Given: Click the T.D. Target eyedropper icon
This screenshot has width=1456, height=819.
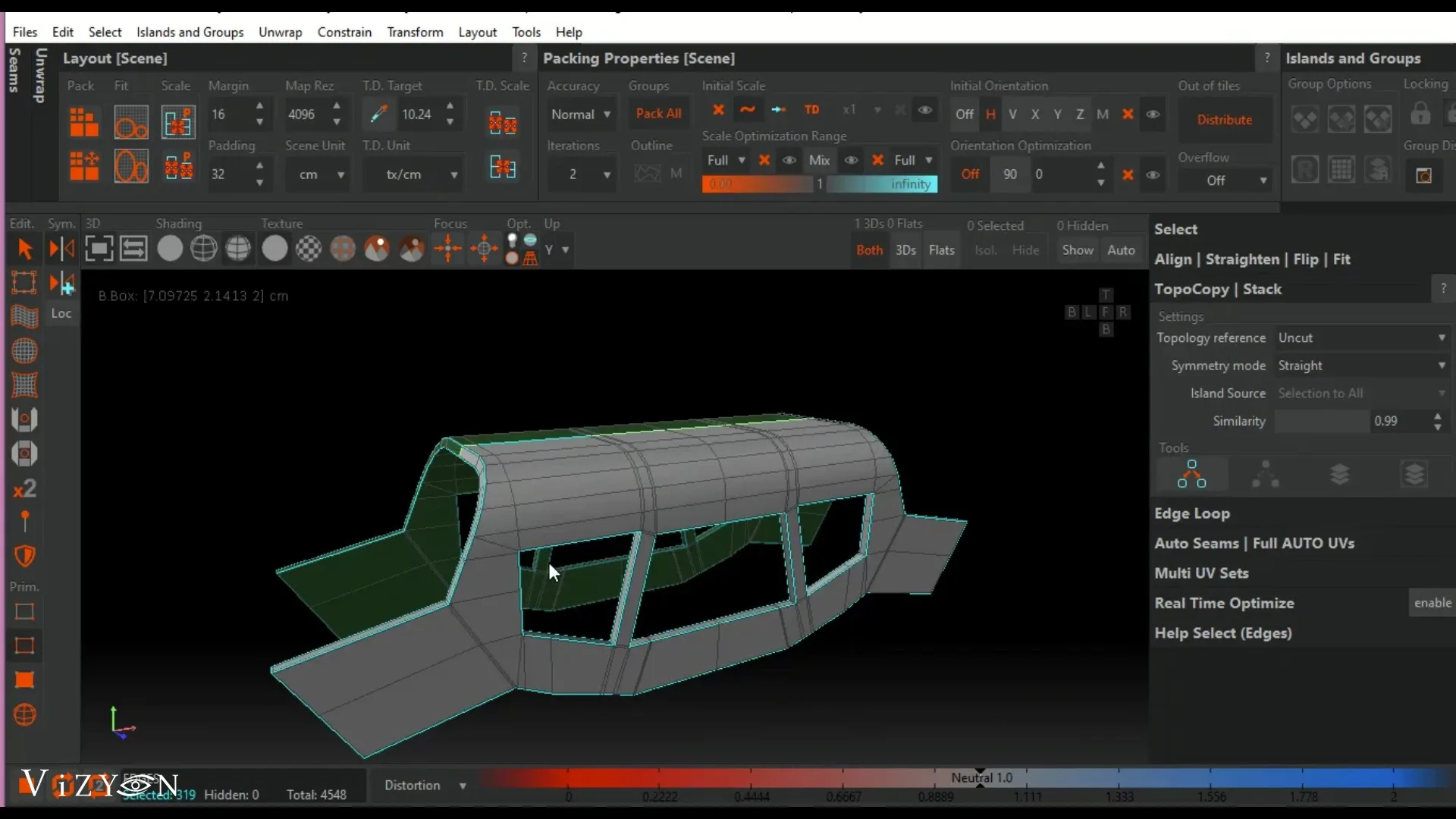Looking at the screenshot, I should [x=378, y=115].
